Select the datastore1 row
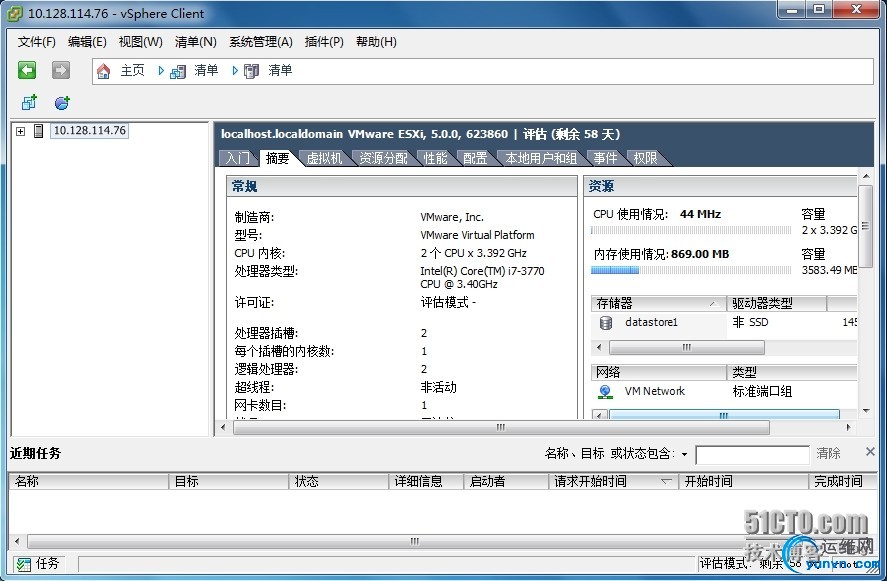 [x=724, y=322]
